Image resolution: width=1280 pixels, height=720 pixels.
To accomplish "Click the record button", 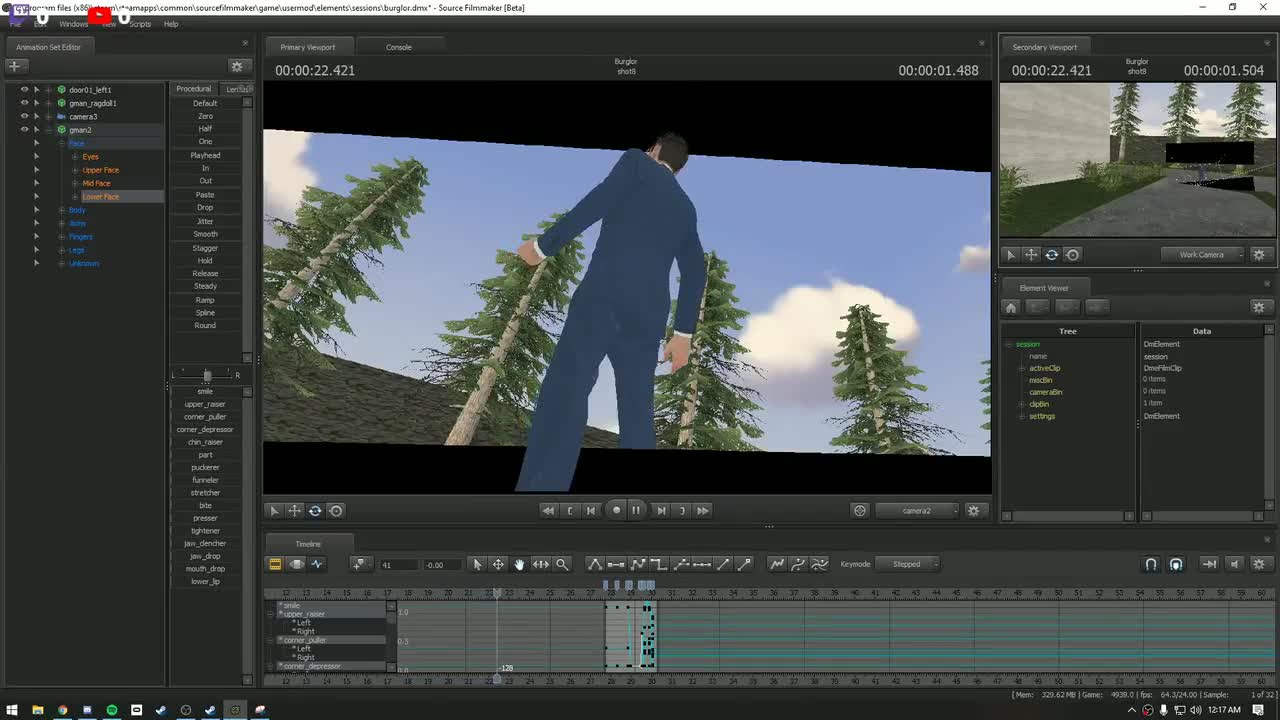I will (x=616, y=510).
